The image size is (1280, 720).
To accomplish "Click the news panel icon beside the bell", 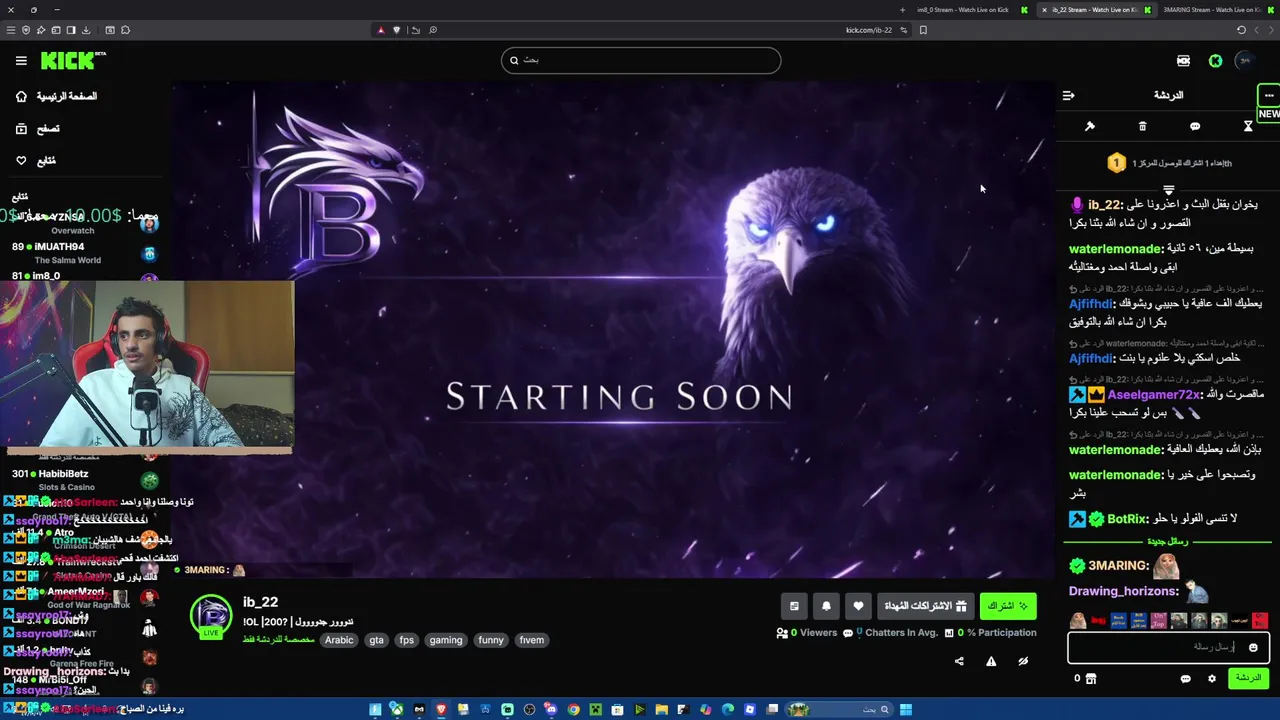I will [x=794, y=606].
